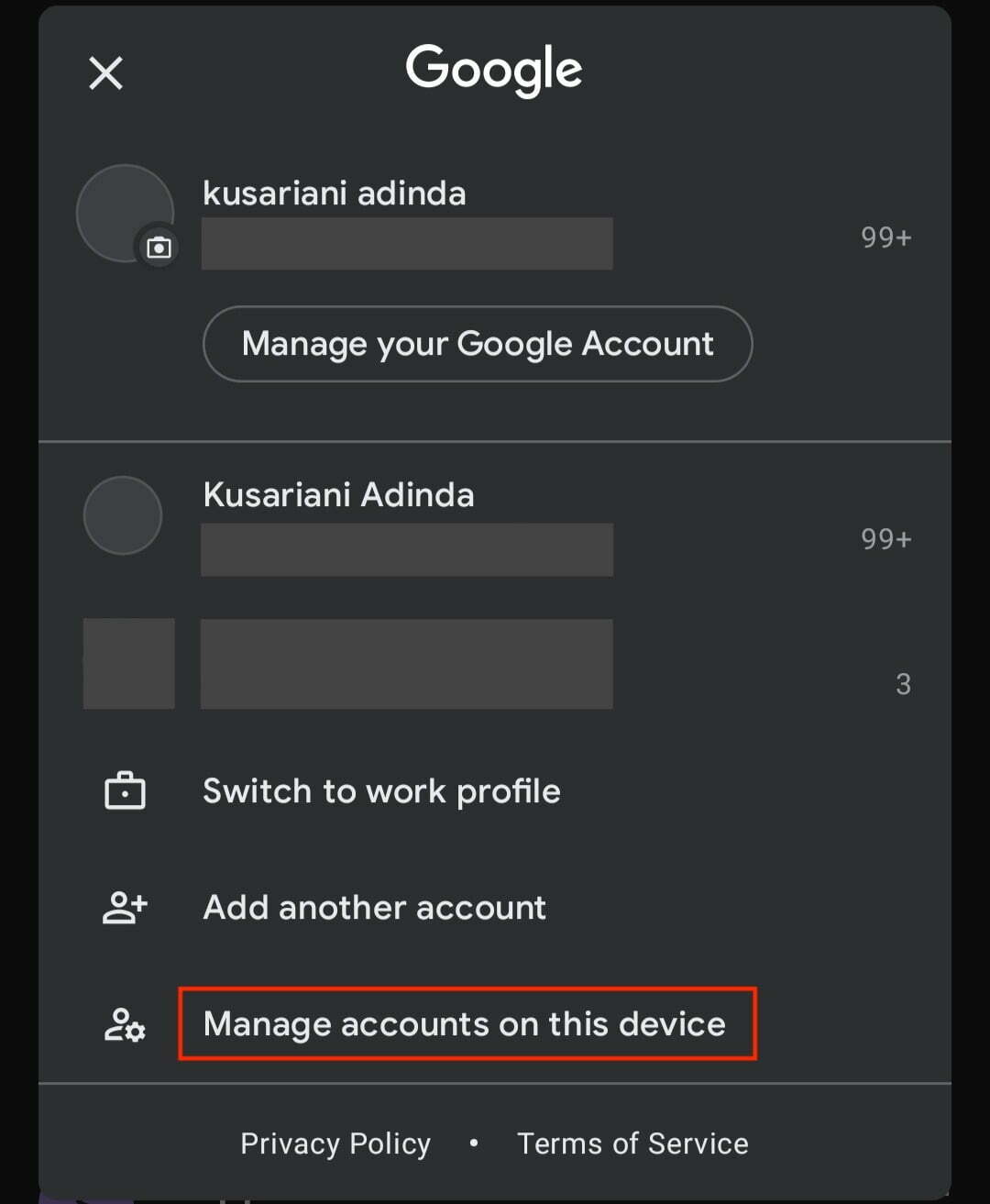Click the add person icon
The image size is (990, 1204).
point(124,907)
